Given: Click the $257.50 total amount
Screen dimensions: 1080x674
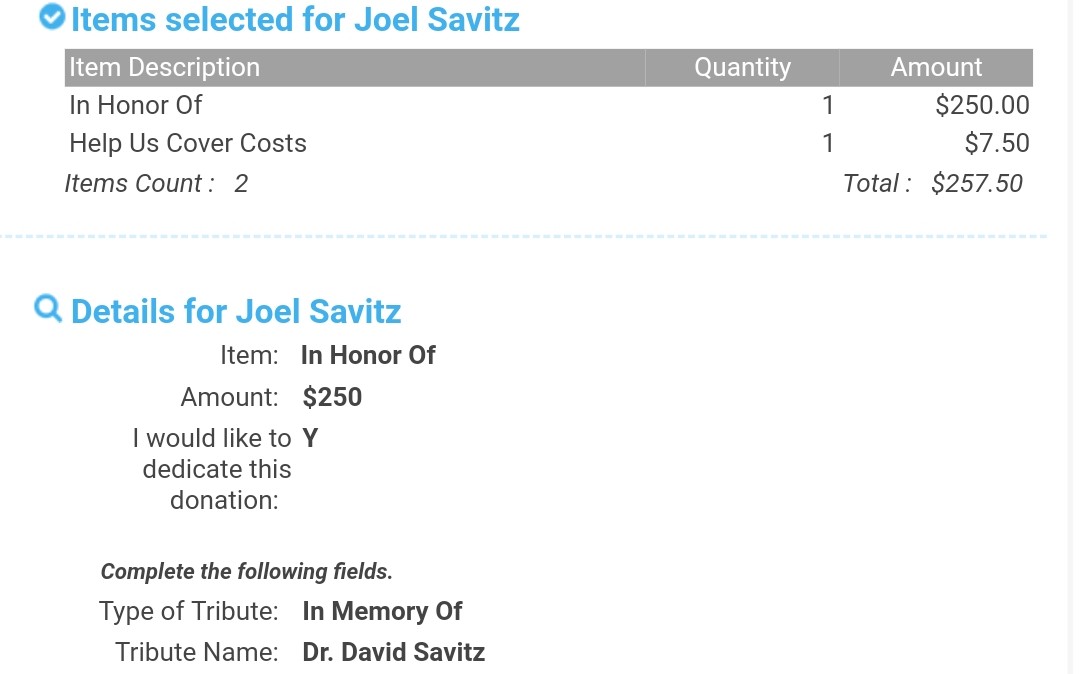Looking at the screenshot, I should (976, 184).
